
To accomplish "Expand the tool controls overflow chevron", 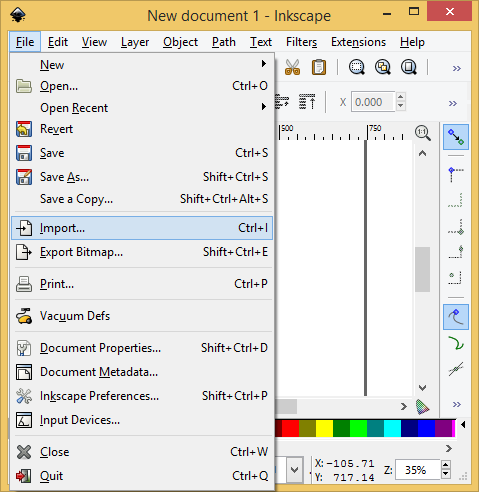I will (453, 103).
